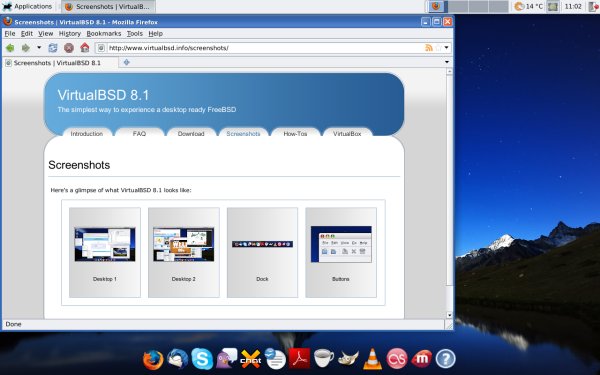Select the Screenshots | VirtualBSD 8.1 browser tab

pyautogui.click(x=60, y=63)
